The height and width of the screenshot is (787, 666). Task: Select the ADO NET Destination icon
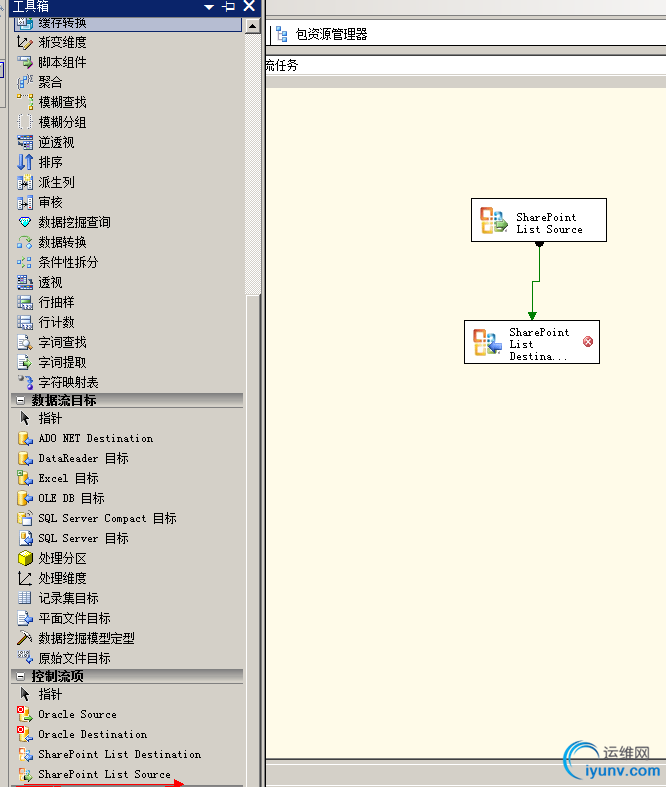point(25,438)
